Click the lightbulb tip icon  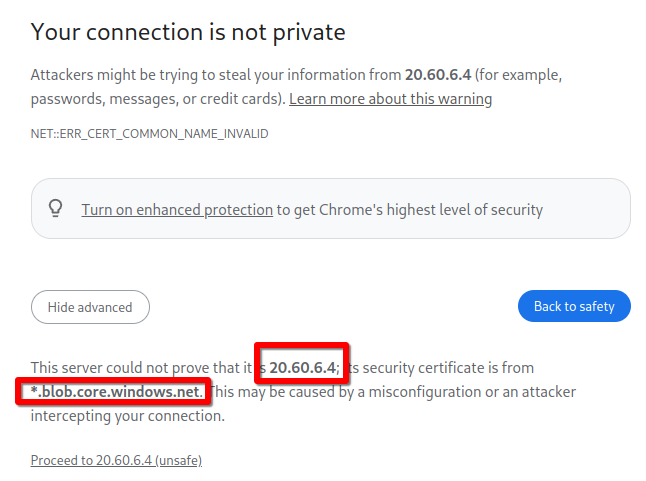click(56, 208)
